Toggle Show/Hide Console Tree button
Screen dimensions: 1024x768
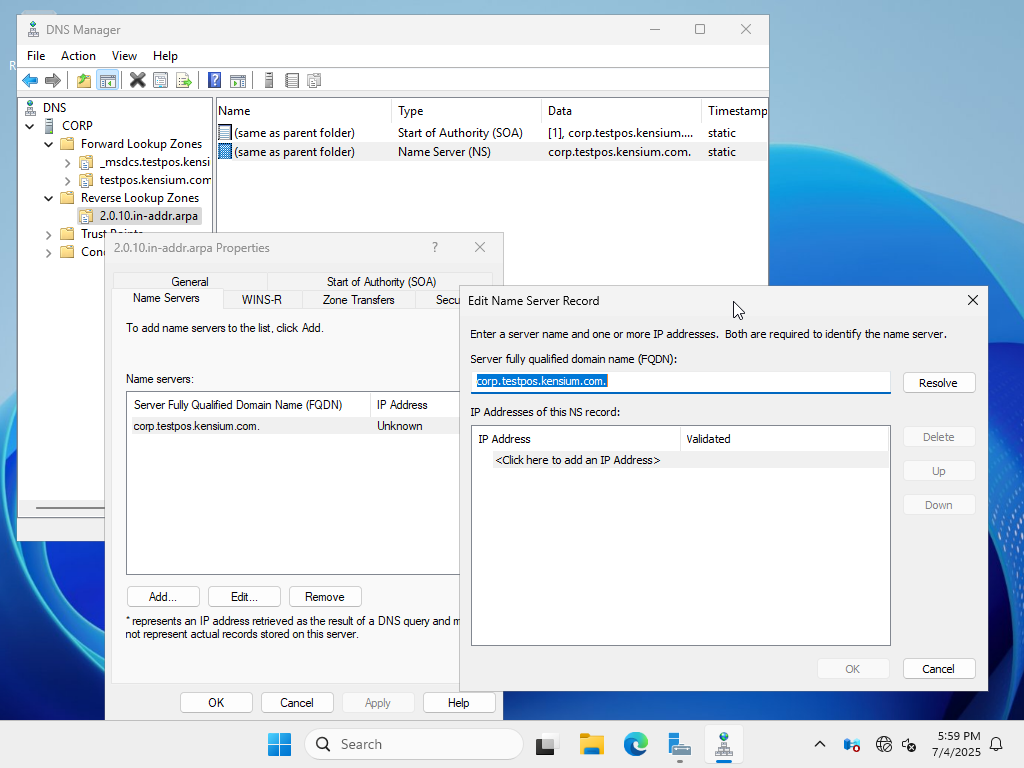click(108, 80)
